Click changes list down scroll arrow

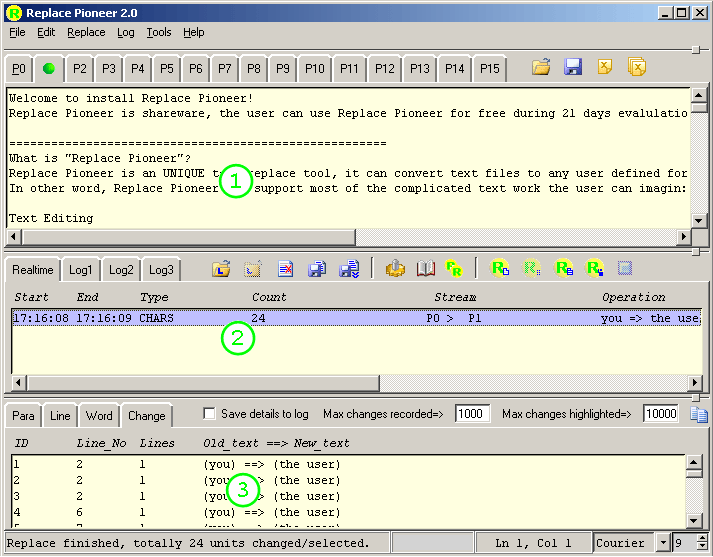[x=694, y=521]
